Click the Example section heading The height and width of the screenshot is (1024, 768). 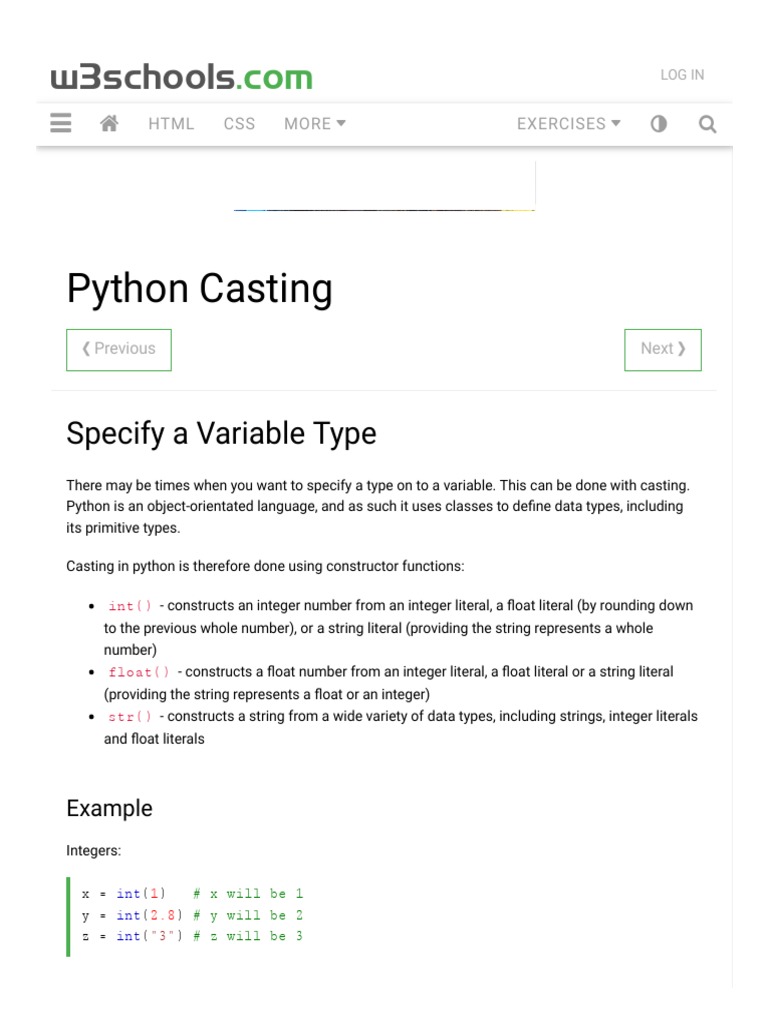(x=109, y=809)
